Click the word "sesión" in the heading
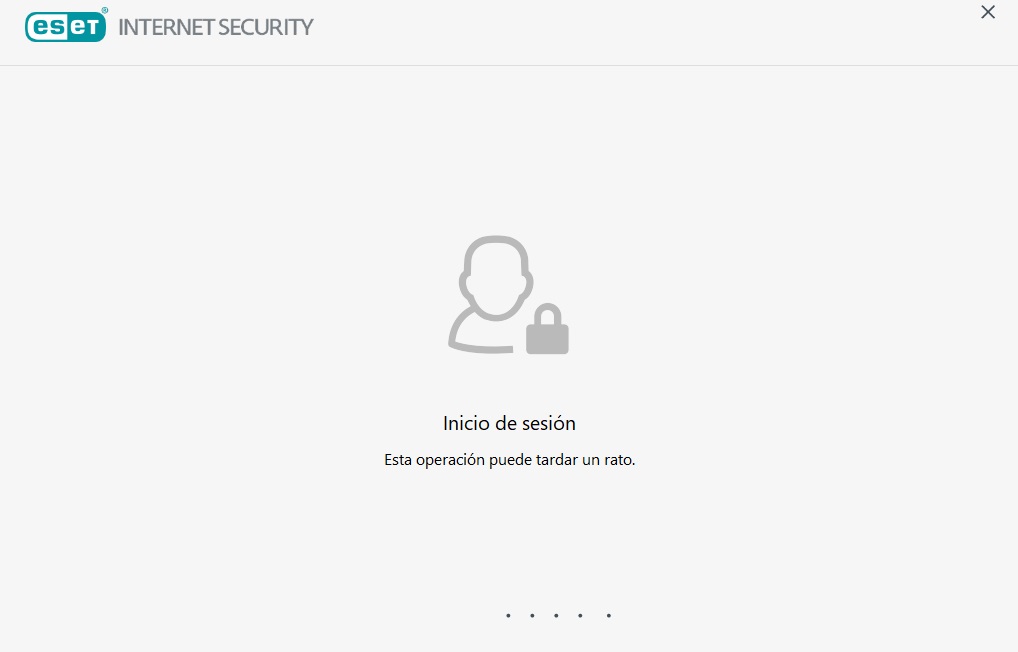 tap(549, 423)
